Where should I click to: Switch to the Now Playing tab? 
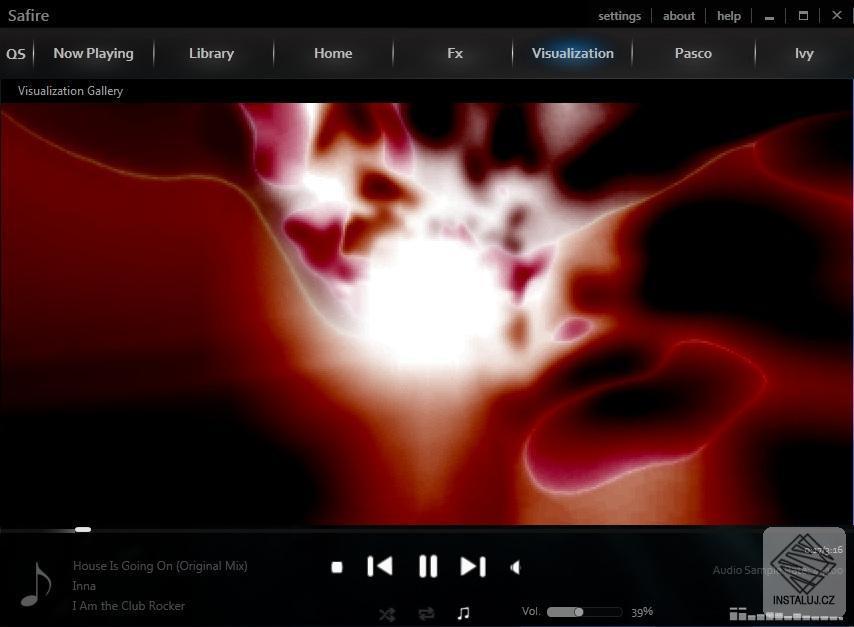pos(94,53)
